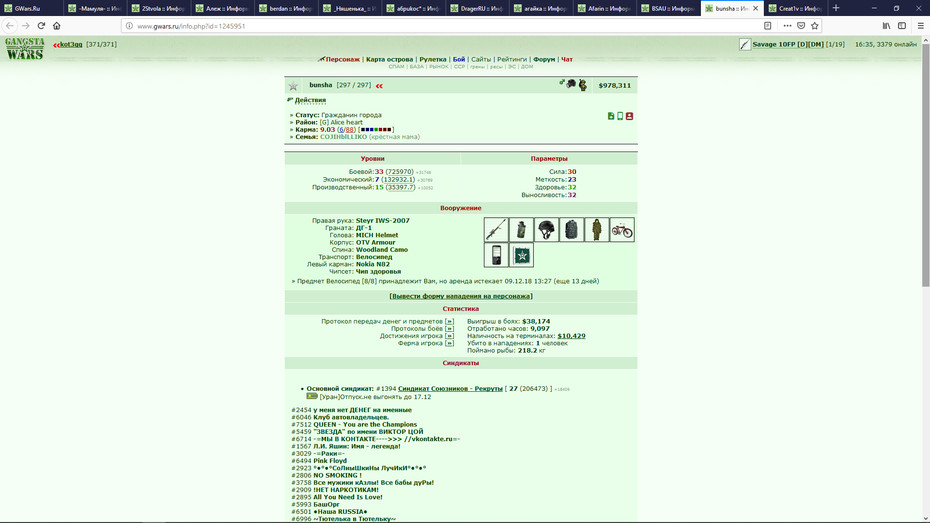Click the Savage 10FP rifle icon

pyautogui.click(x=745, y=44)
